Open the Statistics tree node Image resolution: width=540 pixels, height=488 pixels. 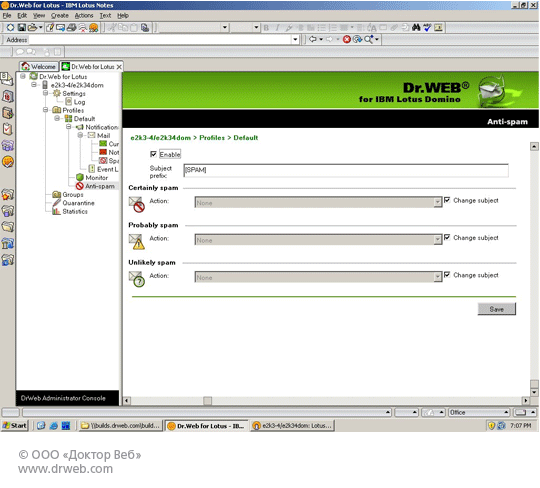point(75,211)
